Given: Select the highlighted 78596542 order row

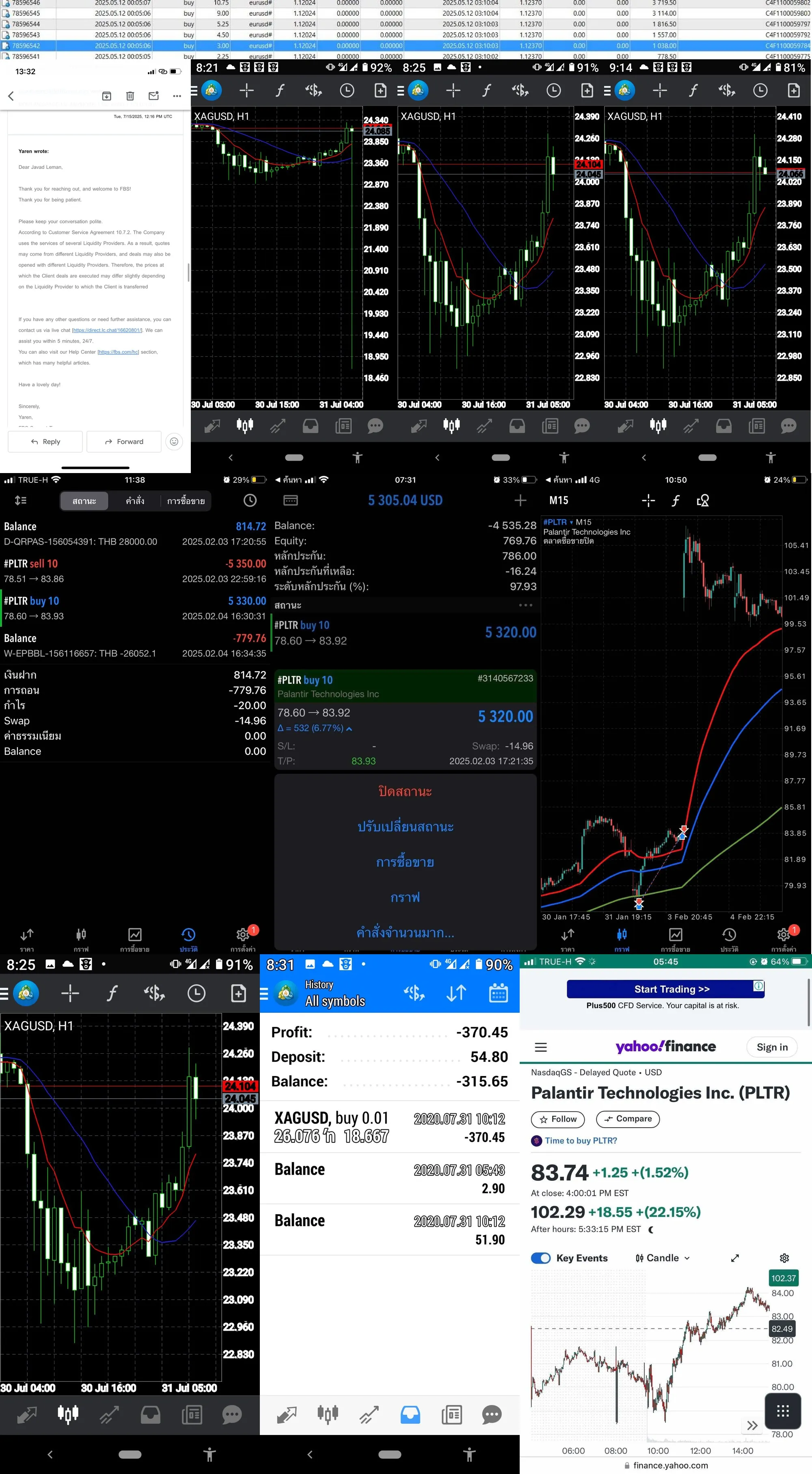Looking at the screenshot, I should coord(406,46).
